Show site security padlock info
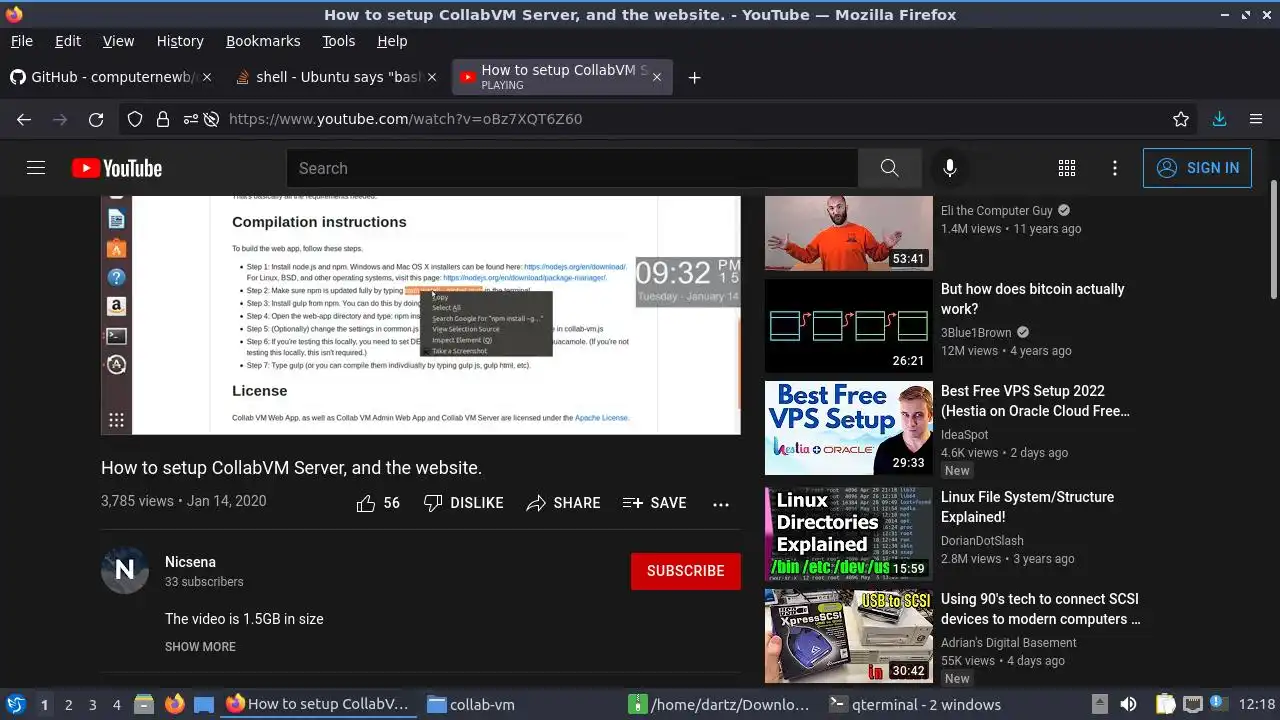Screen dimensions: 1280x720 pyautogui.click(x=162, y=119)
